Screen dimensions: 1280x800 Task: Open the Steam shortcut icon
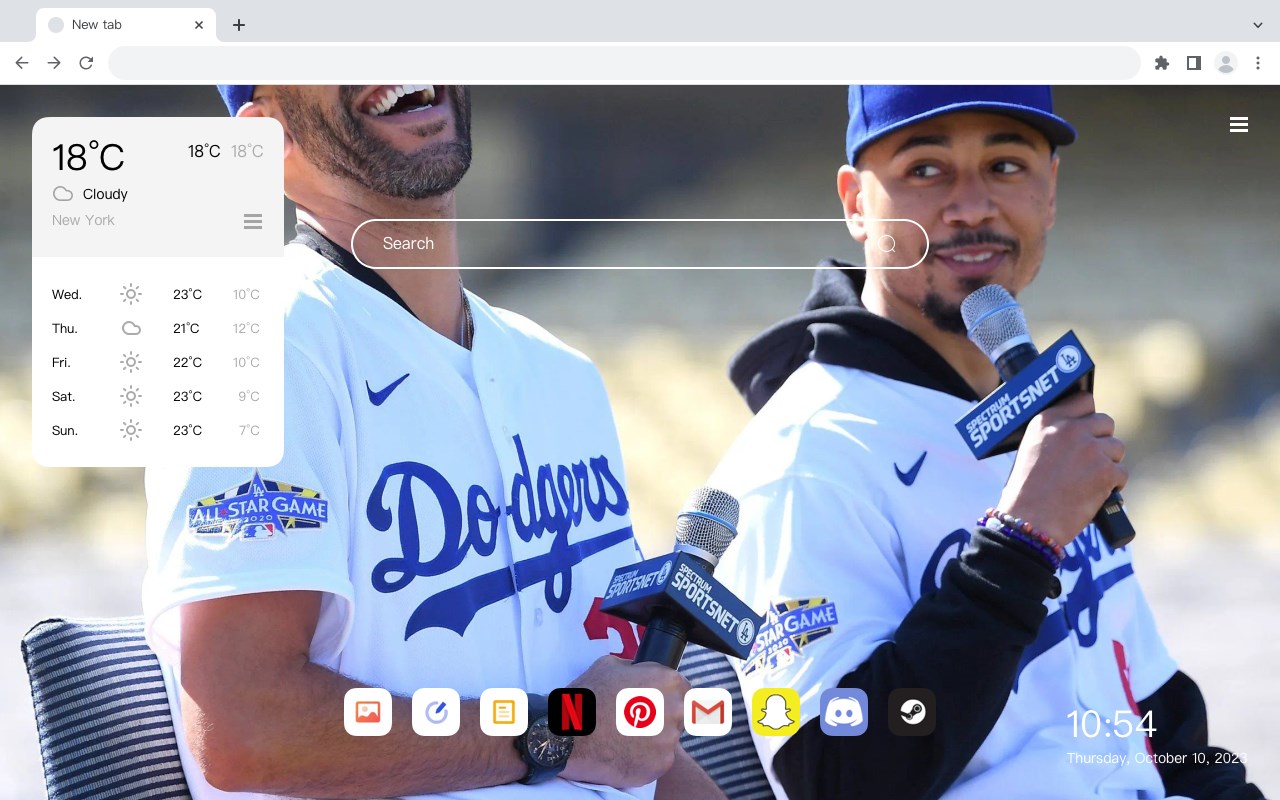click(912, 712)
